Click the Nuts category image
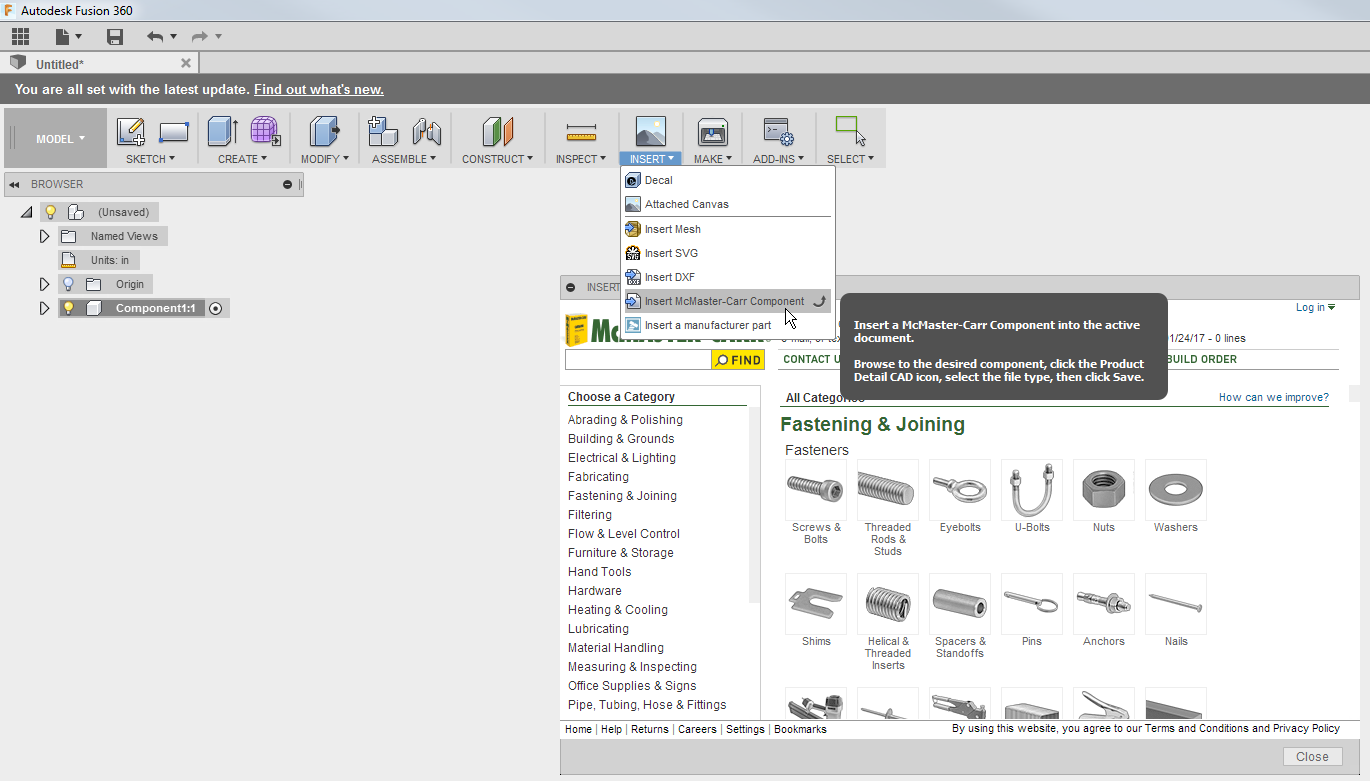The image size is (1370, 781). click(x=1104, y=490)
